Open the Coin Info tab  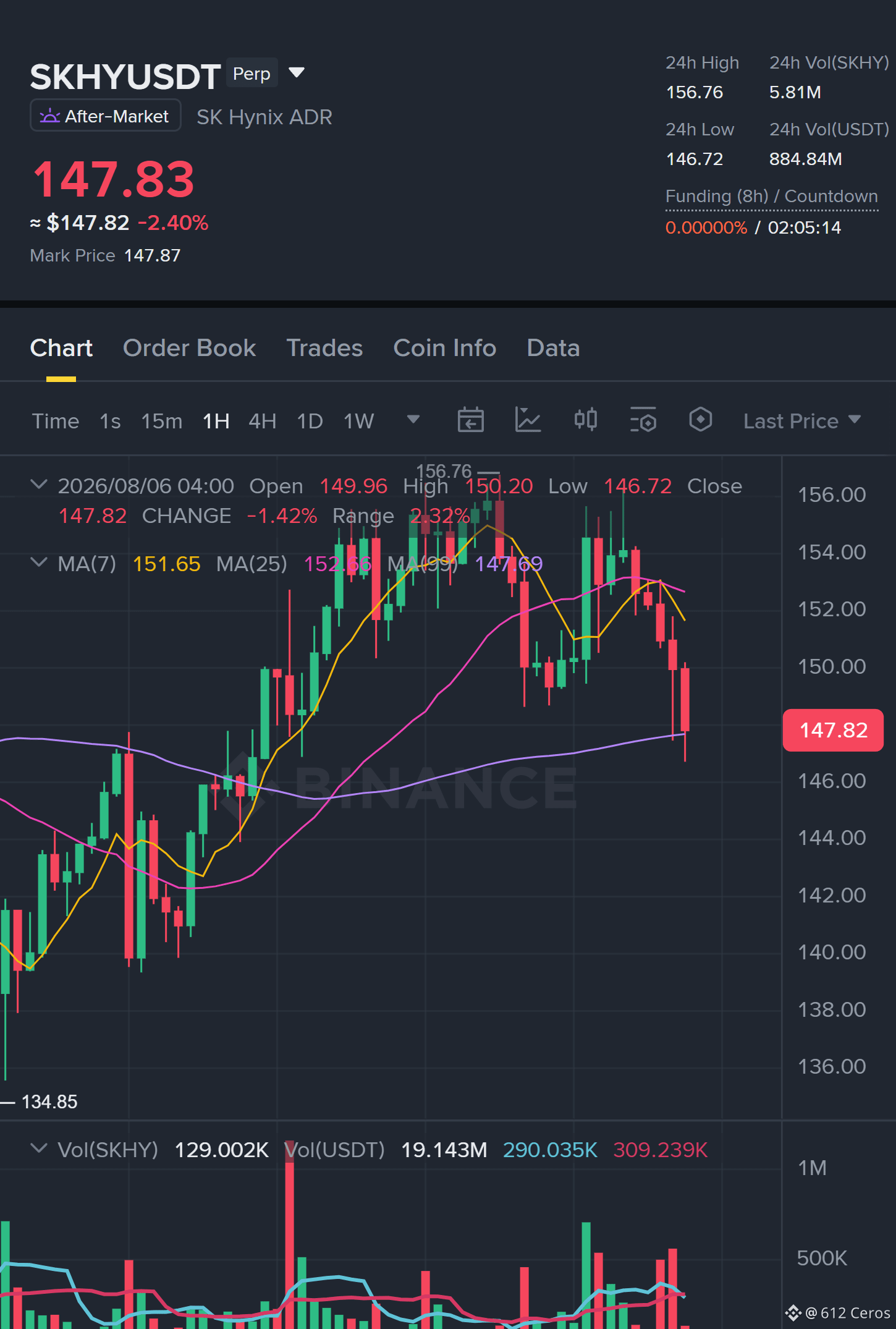point(445,348)
